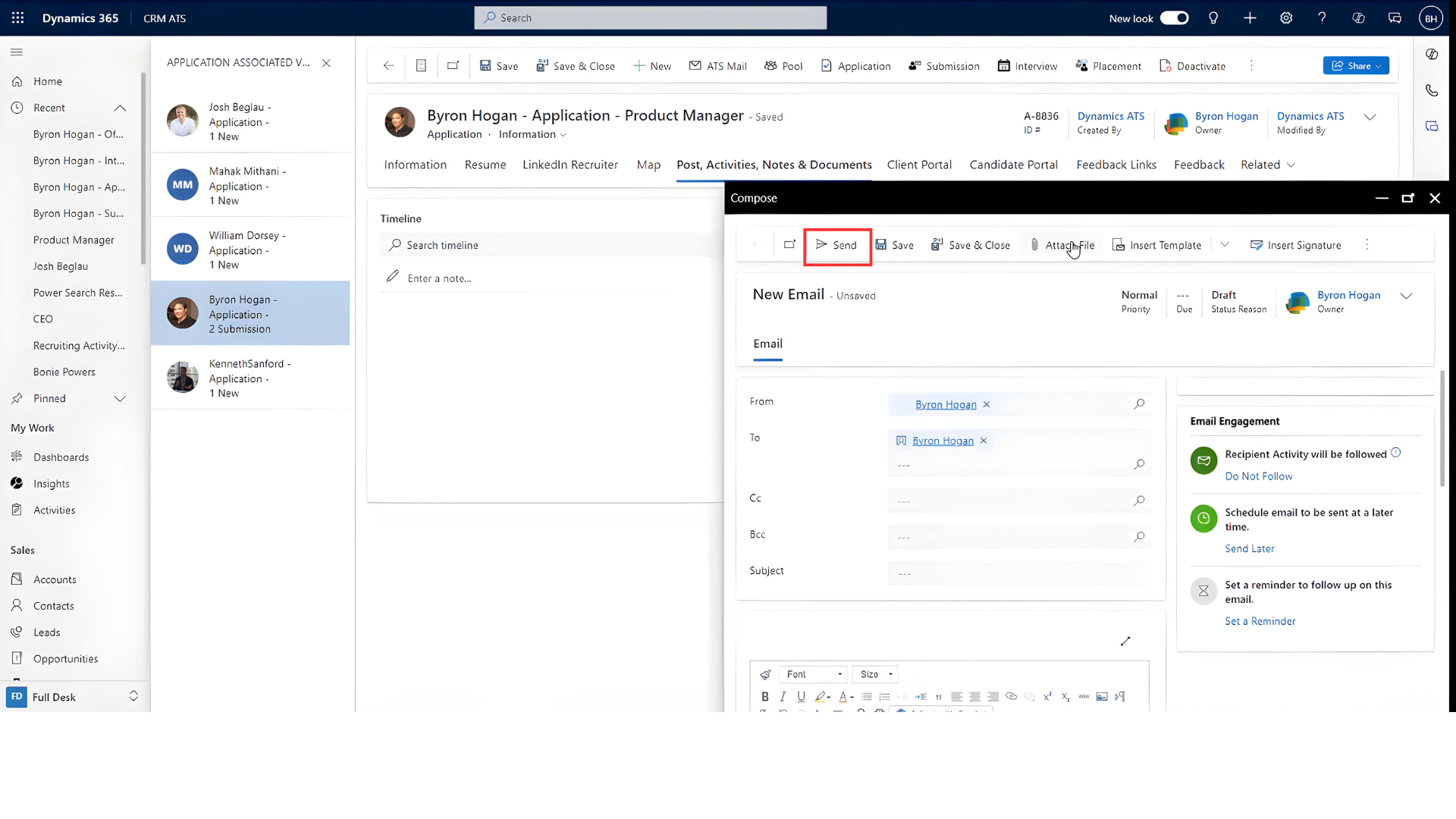Toggle Underline formatting in the editor
The width and height of the screenshot is (1456, 819).
(801, 697)
